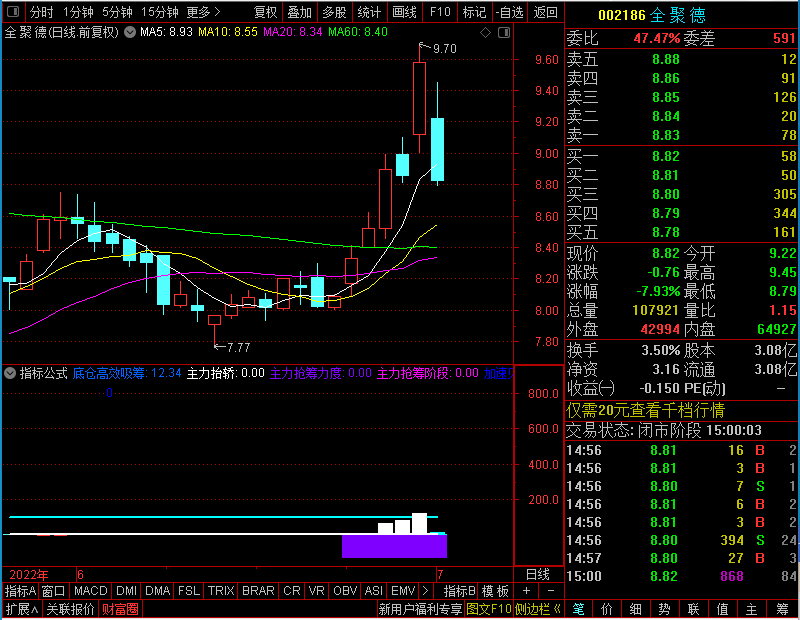Select the 势 trend tab
The height and width of the screenshot is (620, 800).
click(664, 609)
